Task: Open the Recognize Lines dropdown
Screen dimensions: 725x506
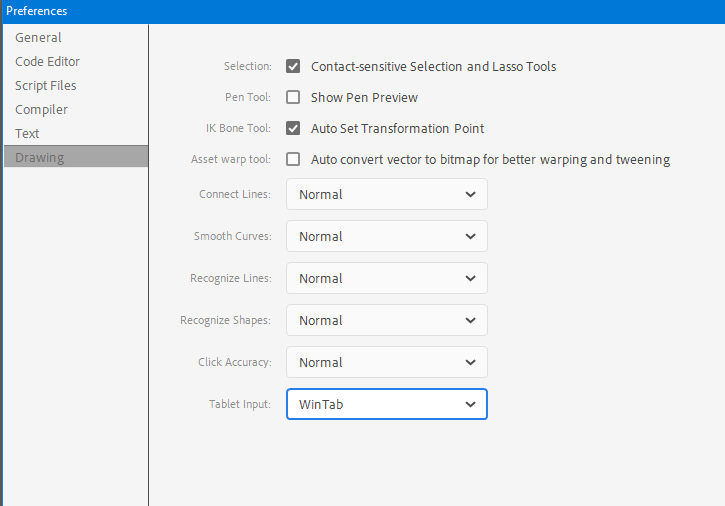Action: tap(386, 279)
